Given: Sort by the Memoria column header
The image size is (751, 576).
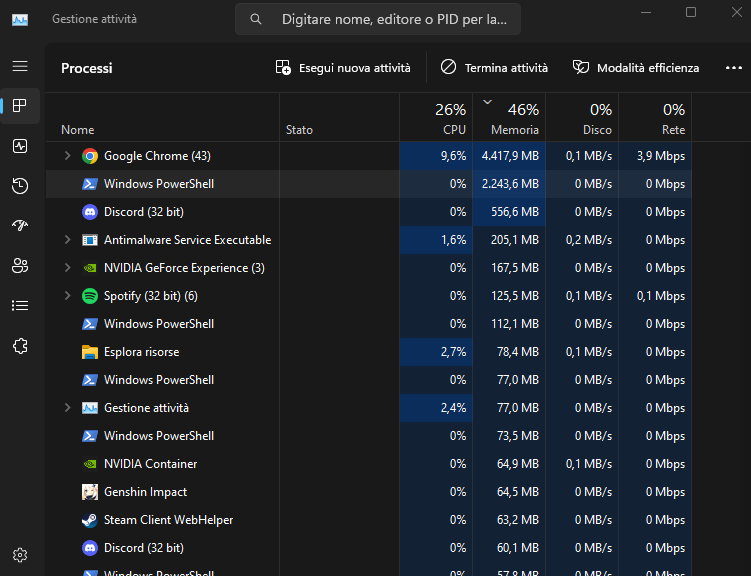Looking at the screenshot, I should pyautogui.click(x=509, y=118).
